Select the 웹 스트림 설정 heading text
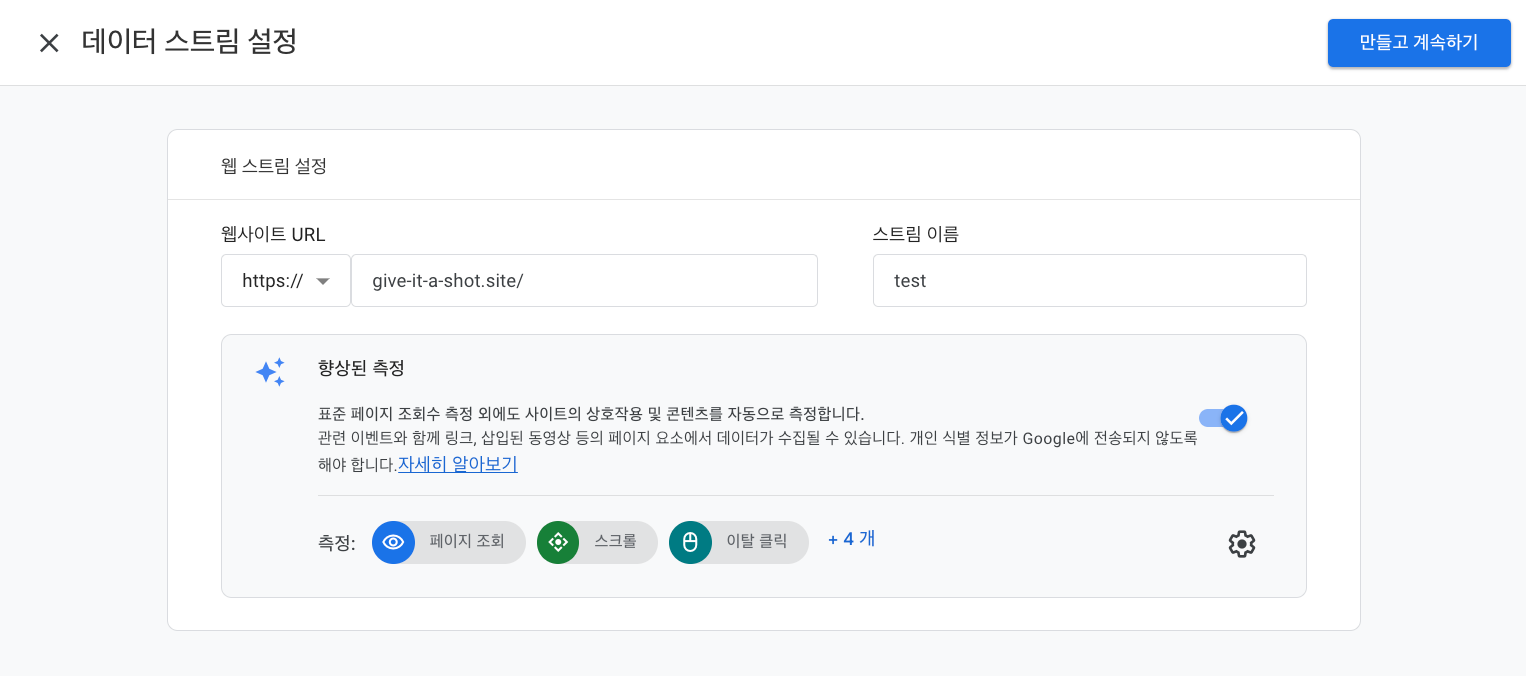Image resolution: width=1526 pixels, height=676 pixels. tap(274, 166)
